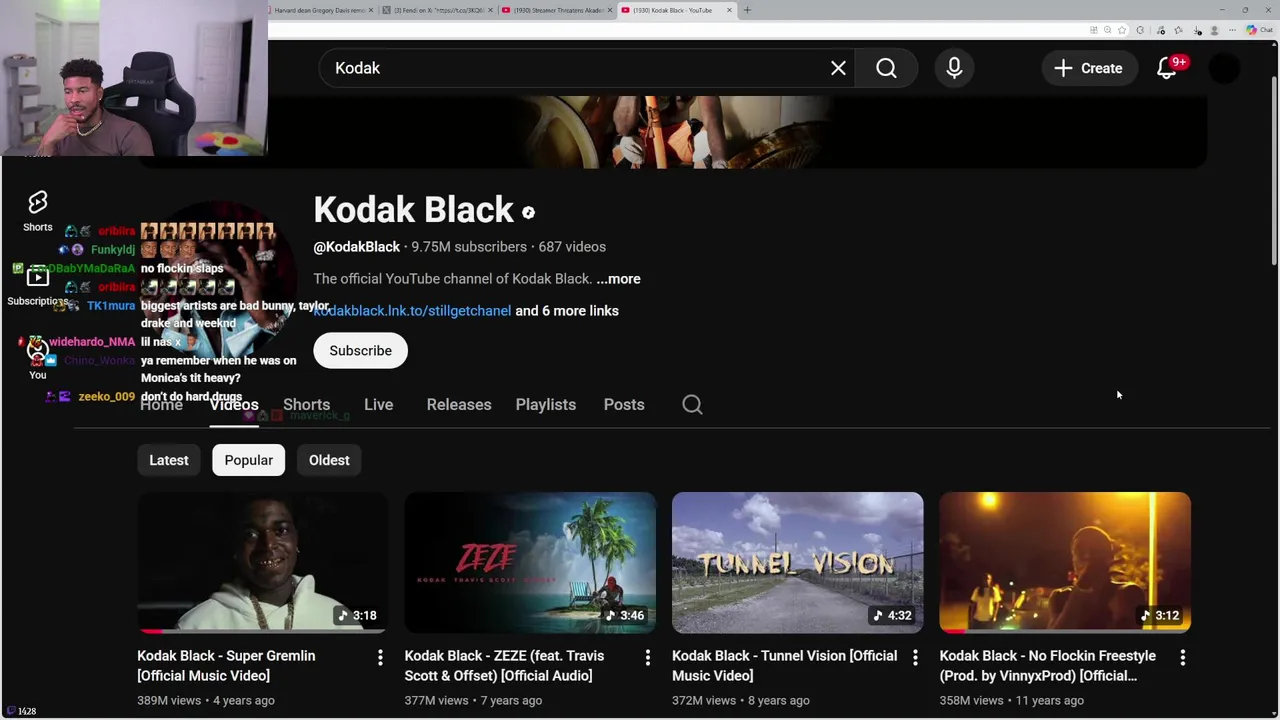Image resolution: width=1280 pixels, height=720 pixels.
Task: Open options menu for ZEZE video
Action: [647, 657]
